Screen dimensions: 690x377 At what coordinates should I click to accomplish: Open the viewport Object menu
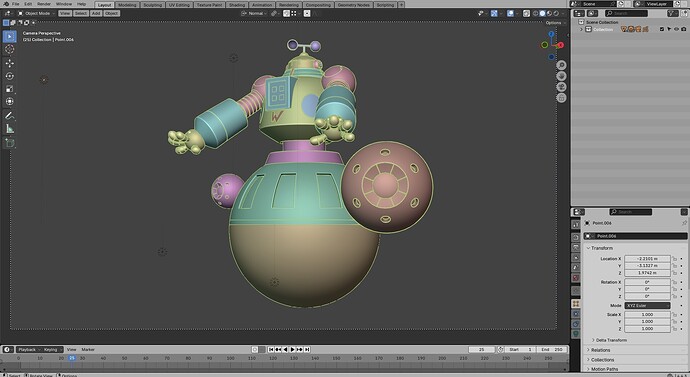pos(112,13)
